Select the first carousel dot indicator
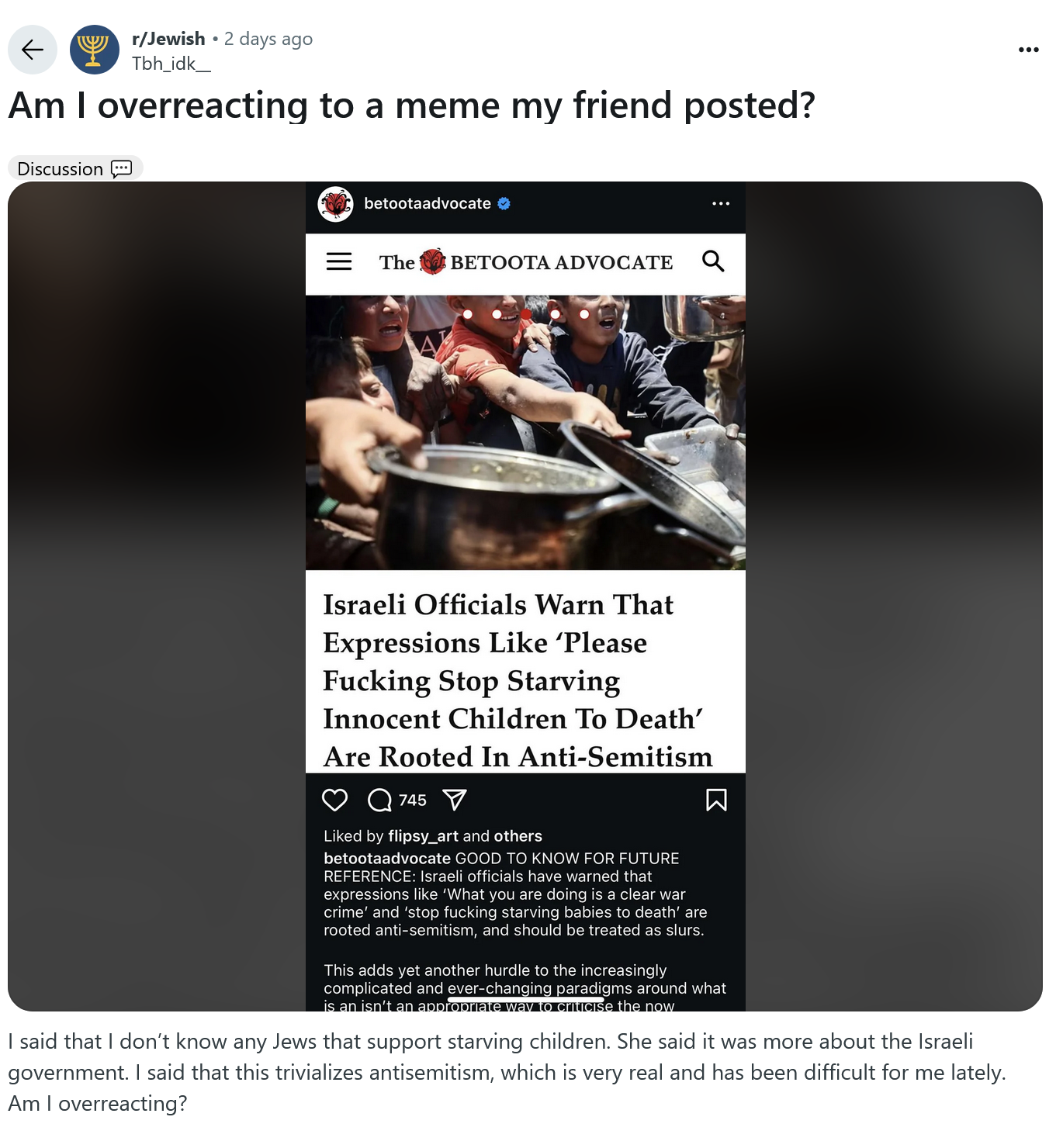 click(468, 314)
